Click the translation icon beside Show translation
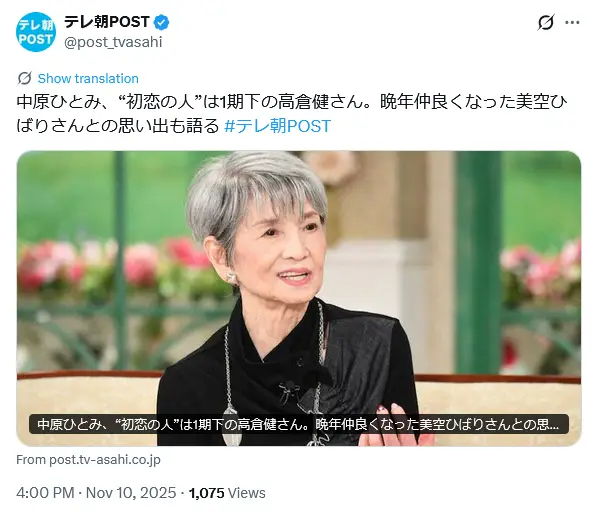Viewport: 598px width, 512px height. [x=24, y=79]
